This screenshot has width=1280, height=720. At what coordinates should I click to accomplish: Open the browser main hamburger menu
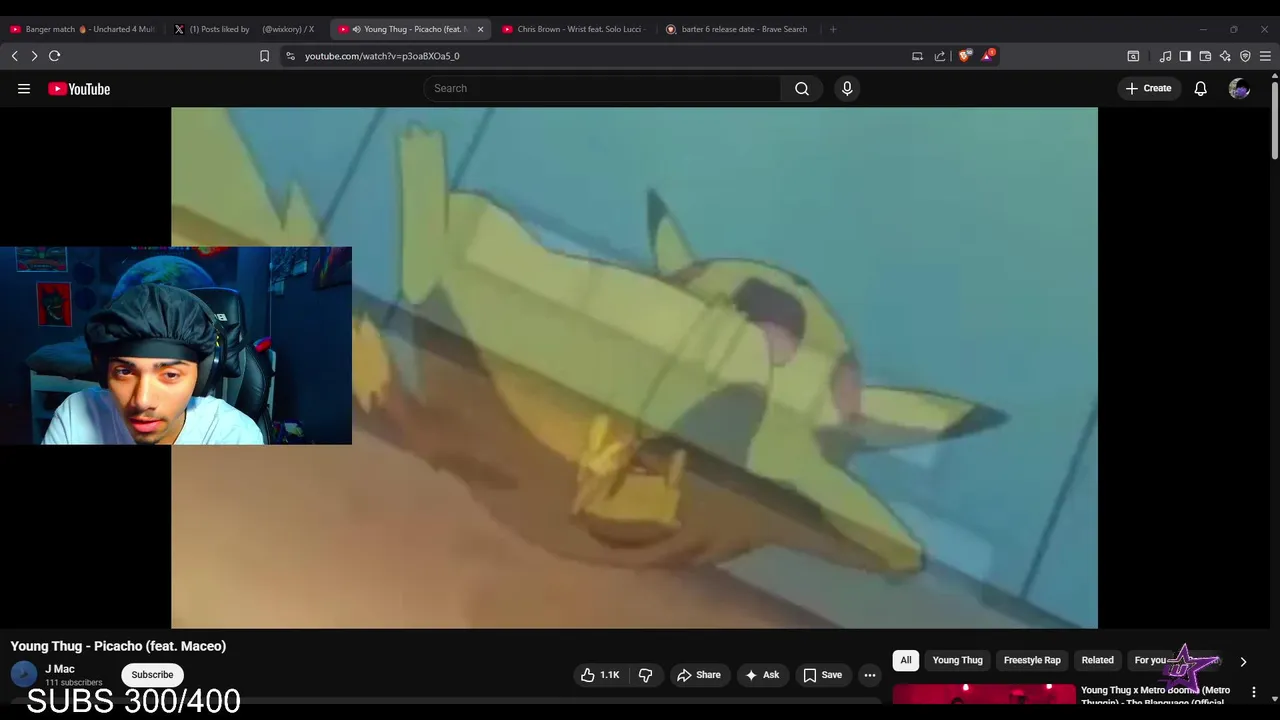click(x=1266, y=56)
